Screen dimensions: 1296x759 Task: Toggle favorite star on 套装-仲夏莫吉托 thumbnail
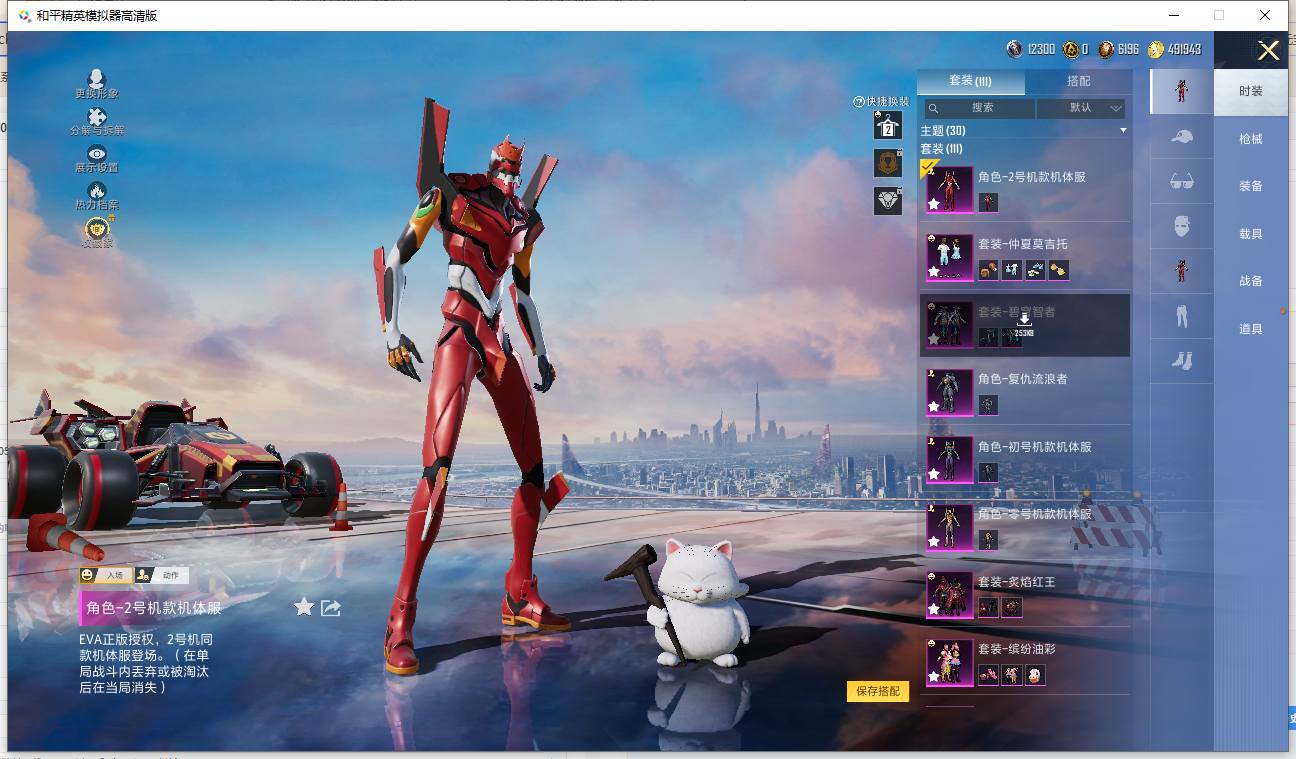[934, 271]
